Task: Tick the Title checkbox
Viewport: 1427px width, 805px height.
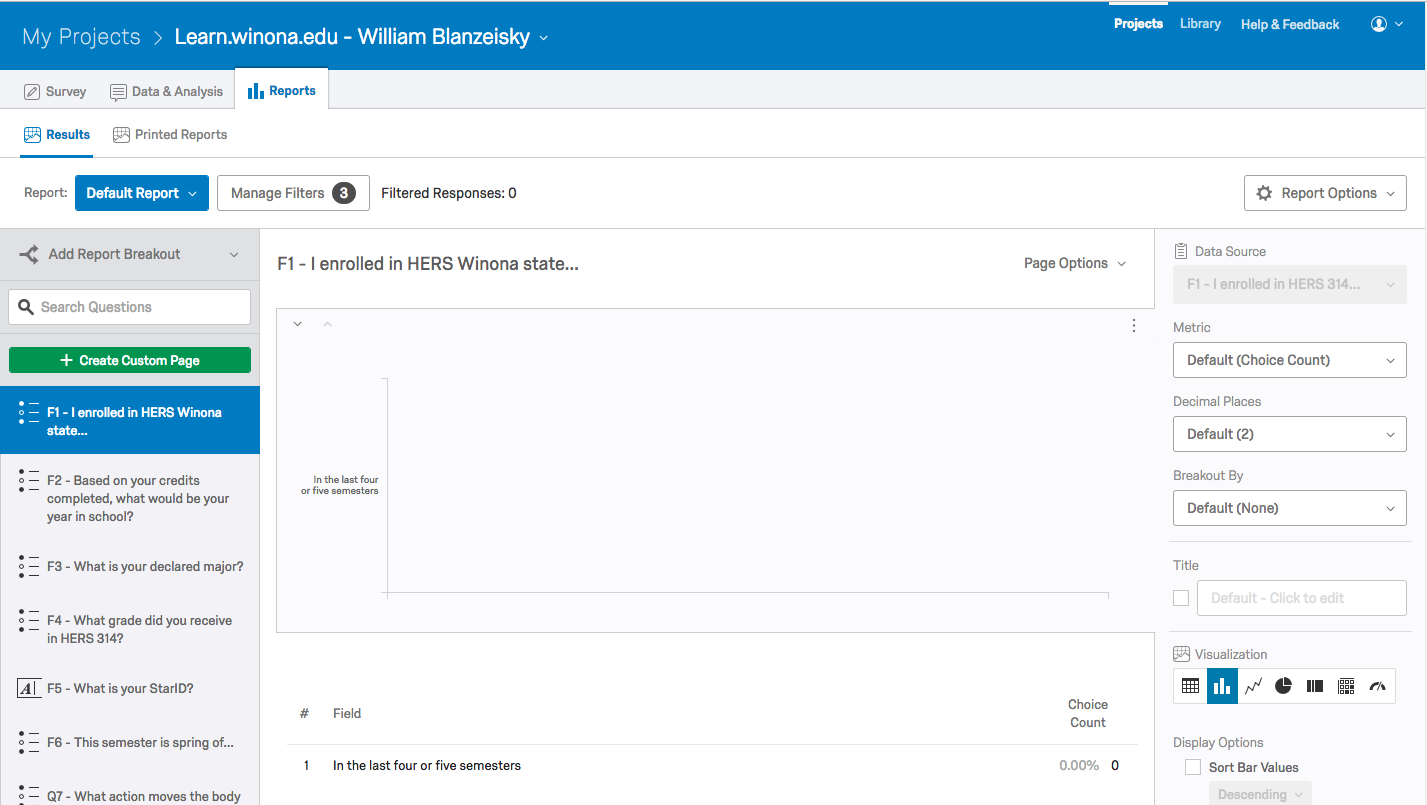Action: (1181, 598)
